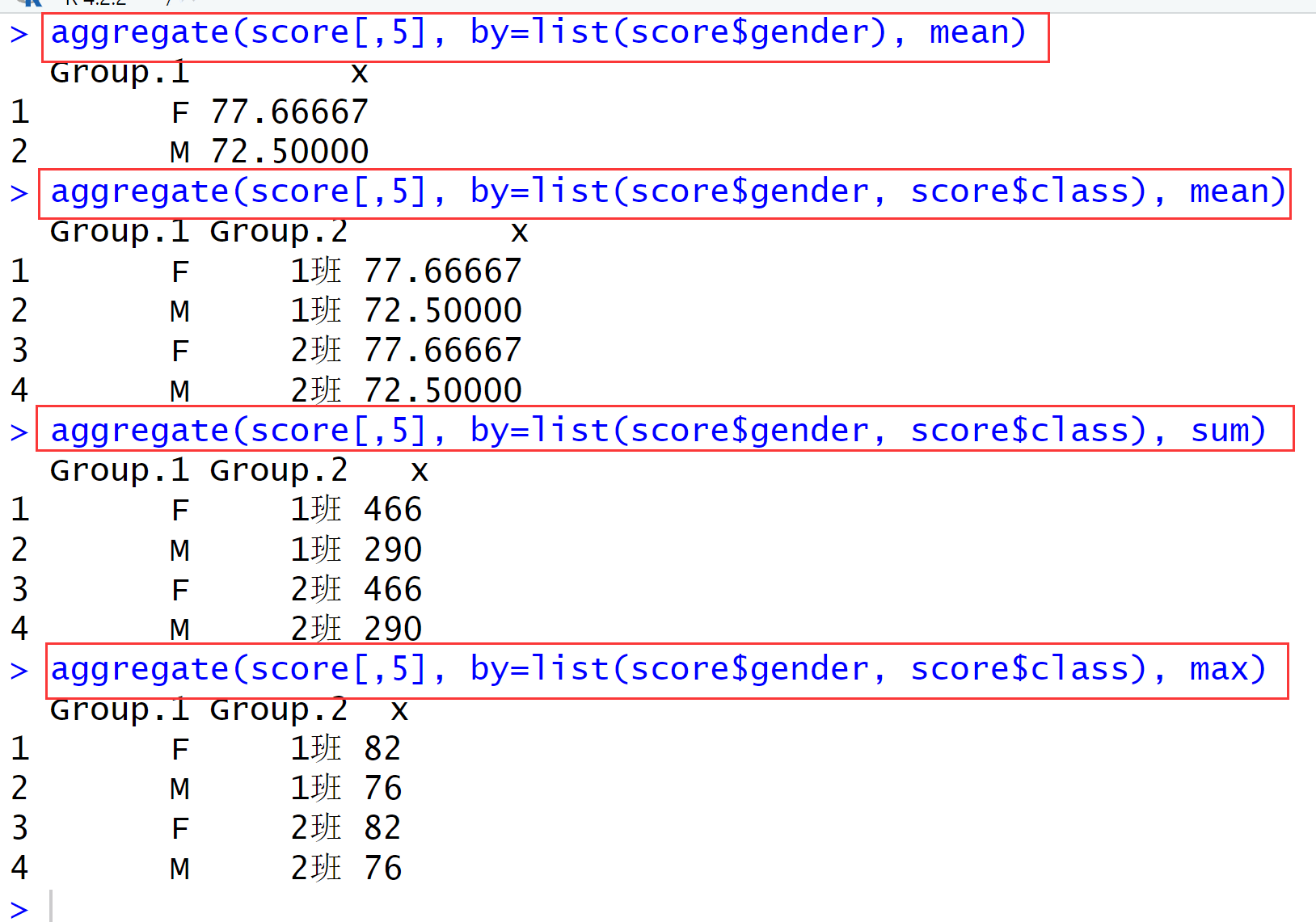The width and height of the screenshot is (1316, 922).
Task: Click the aggregate by gender mean command
Action: tap(538, 33)
